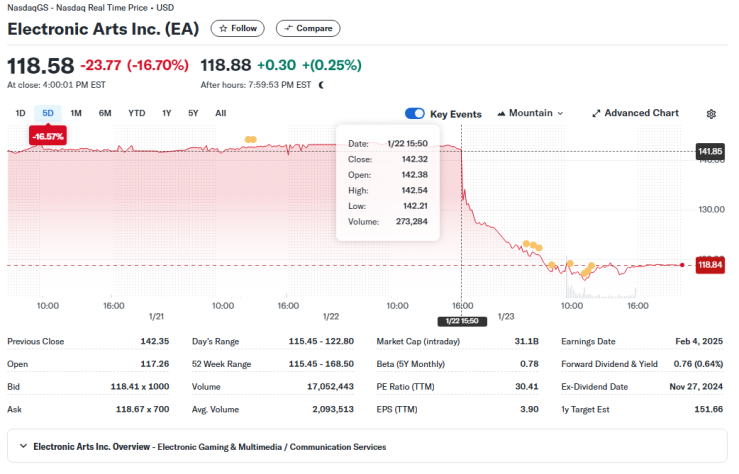Click the red current price dot at line end

(x=682, y=265)
